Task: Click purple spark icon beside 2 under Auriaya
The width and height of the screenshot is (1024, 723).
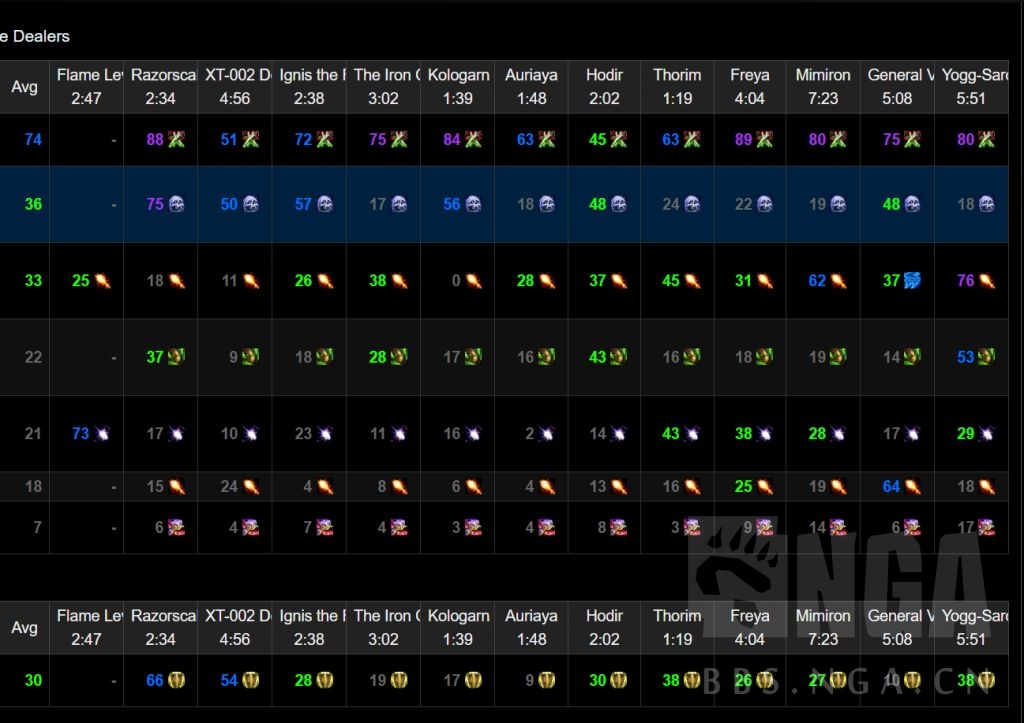Action: pos(547,434)
